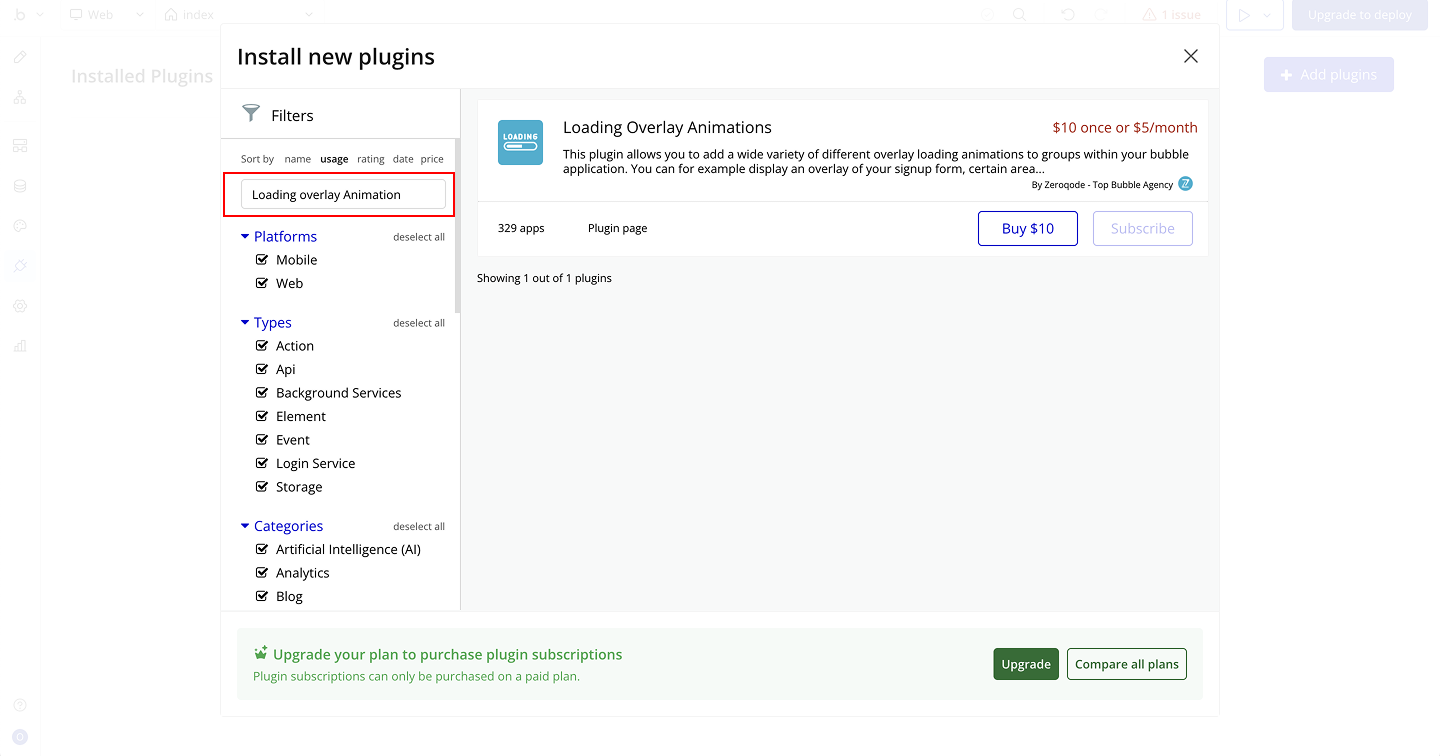Sort plugins by rating

(370, 159)
